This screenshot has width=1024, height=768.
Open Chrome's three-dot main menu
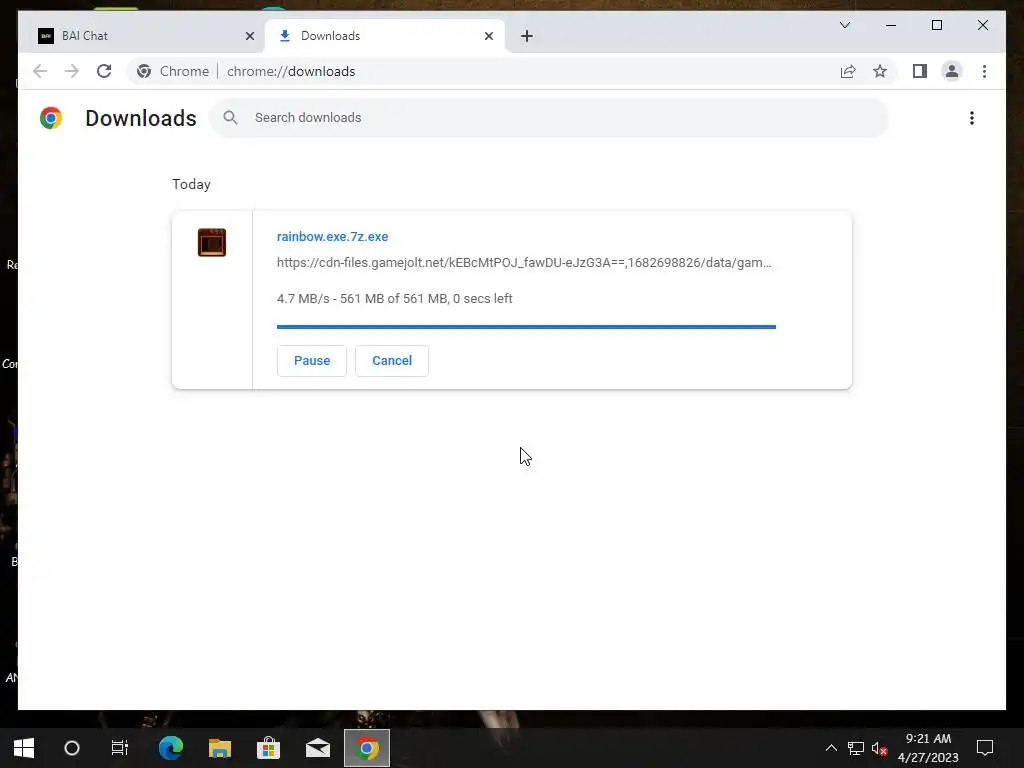click(984, 71)
